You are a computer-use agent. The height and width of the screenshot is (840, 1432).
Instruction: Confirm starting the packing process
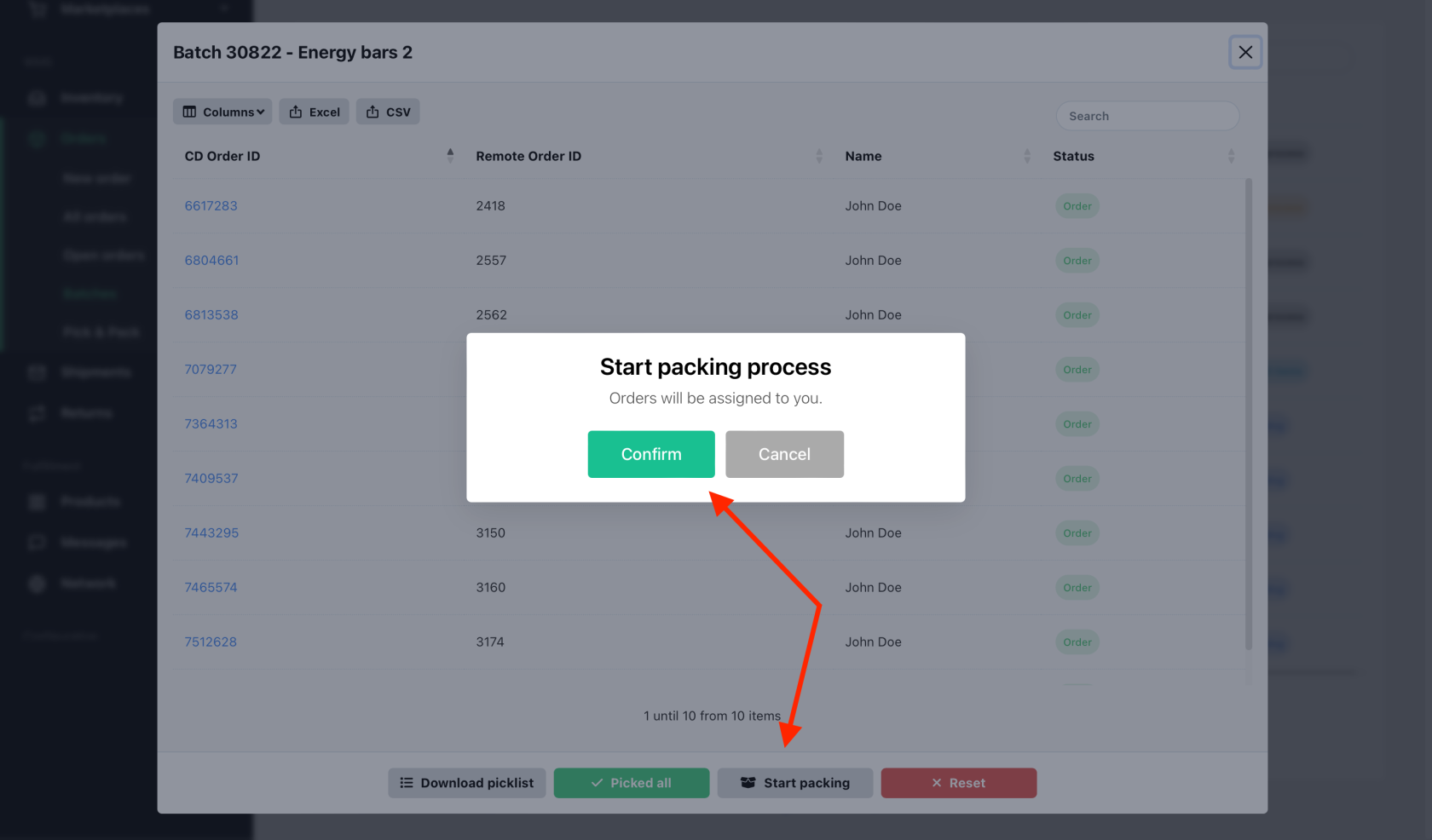pos(651,454)
